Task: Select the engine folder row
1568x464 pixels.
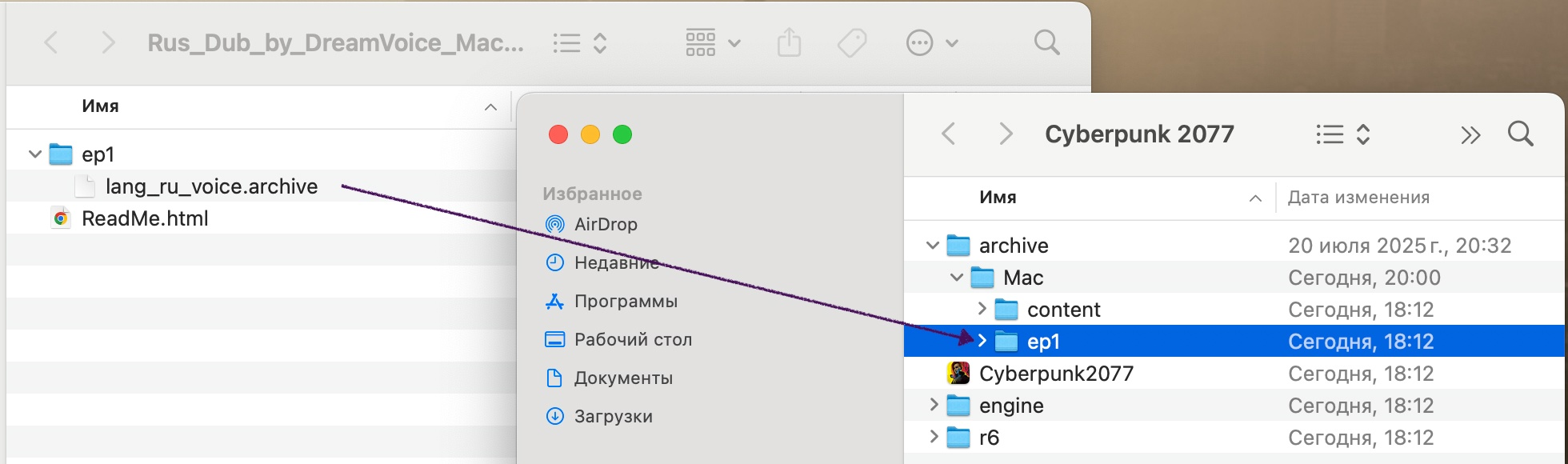Action: tap(1234, 405)
